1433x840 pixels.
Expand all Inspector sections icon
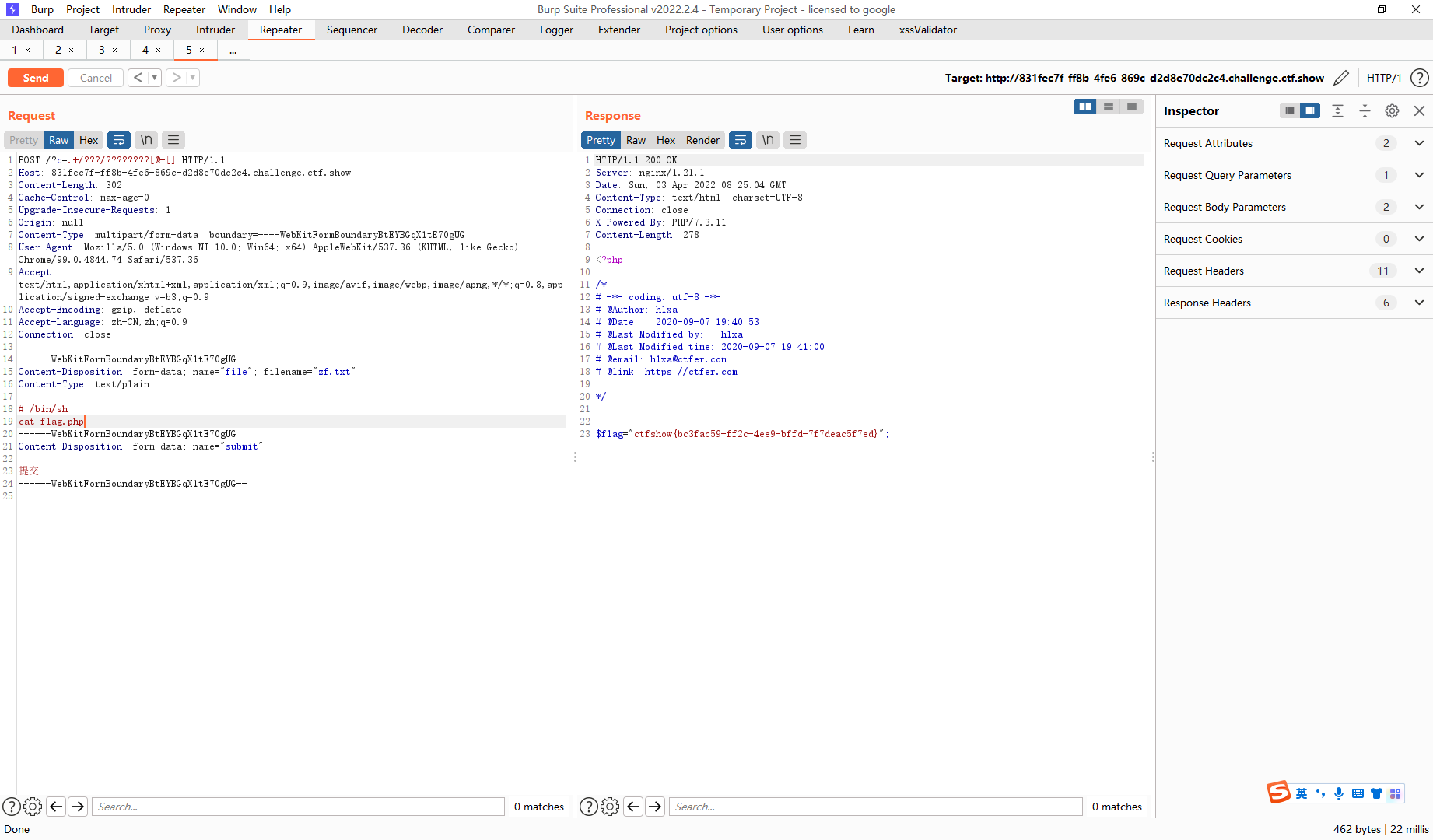[x=1337, y=110]
